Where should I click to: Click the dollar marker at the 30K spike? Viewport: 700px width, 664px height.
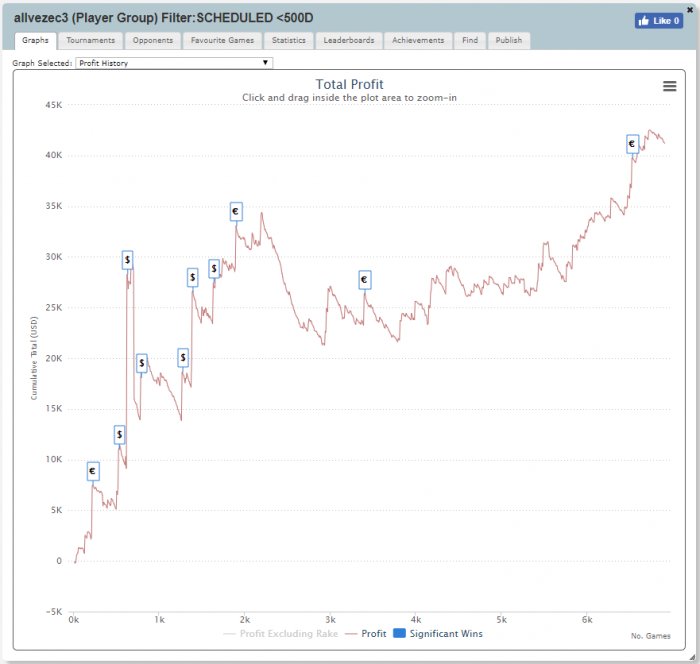click(x=128, y=260)
